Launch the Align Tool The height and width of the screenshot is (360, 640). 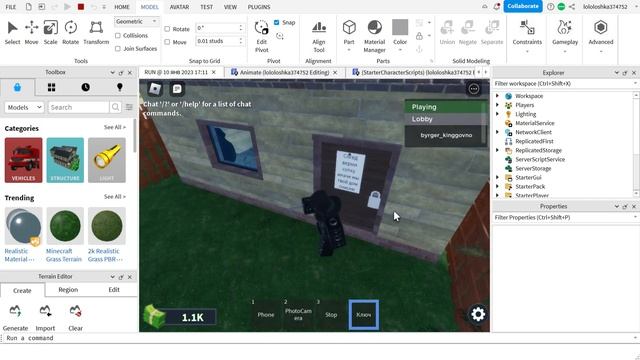pyautogui.click(x=319, y=37)
